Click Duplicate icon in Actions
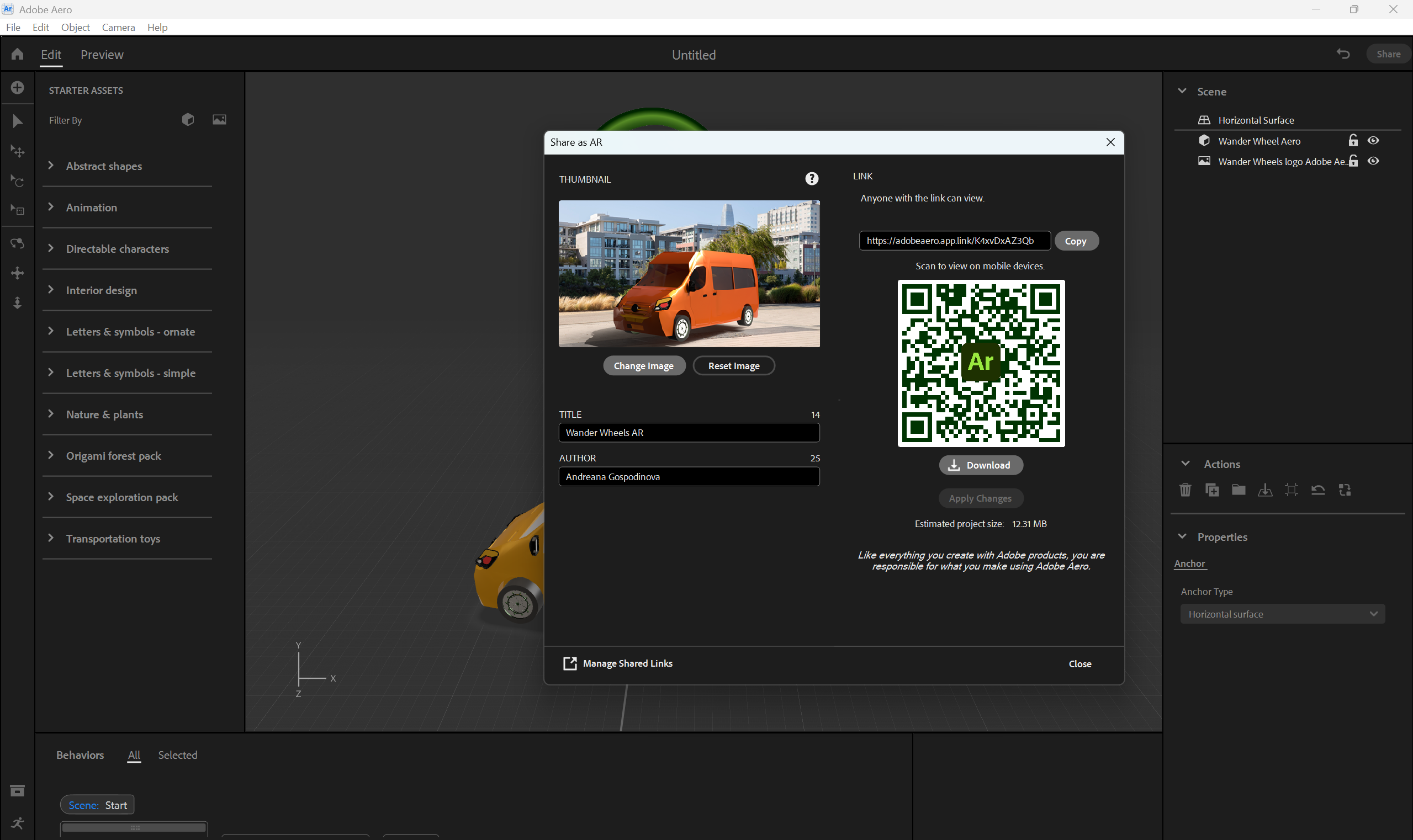Screen dimensions: 1413x840 coord(1212,490)
